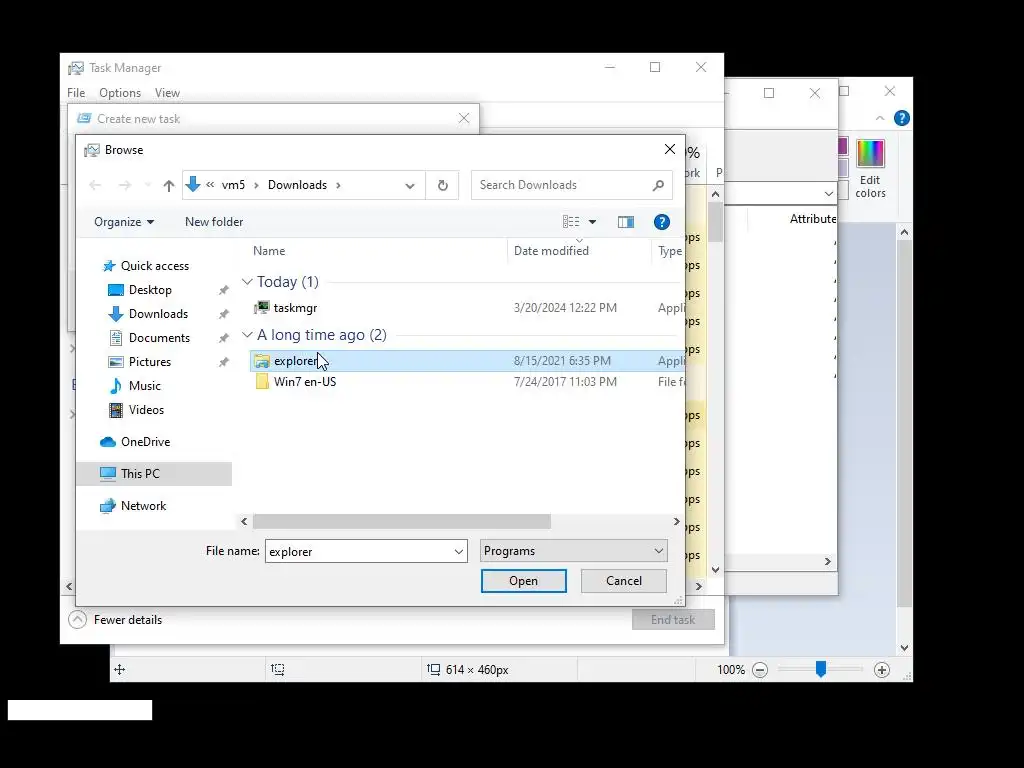Open the File name dropdown list

(x=458, y=552)
